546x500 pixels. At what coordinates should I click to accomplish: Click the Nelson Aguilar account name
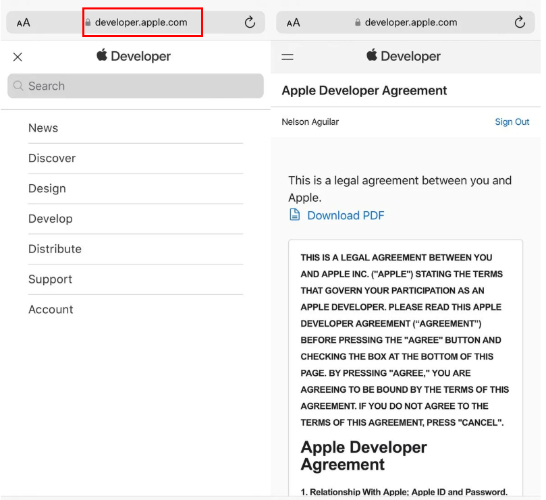click(x=310, y=122)
